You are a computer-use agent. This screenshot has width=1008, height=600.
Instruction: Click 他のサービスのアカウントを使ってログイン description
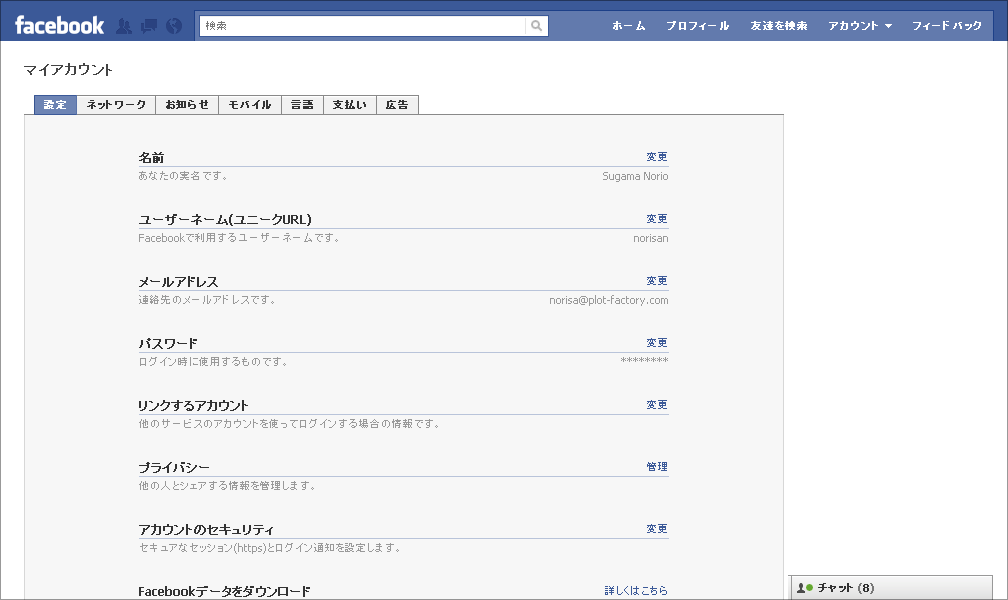click(x=289, y=424)
